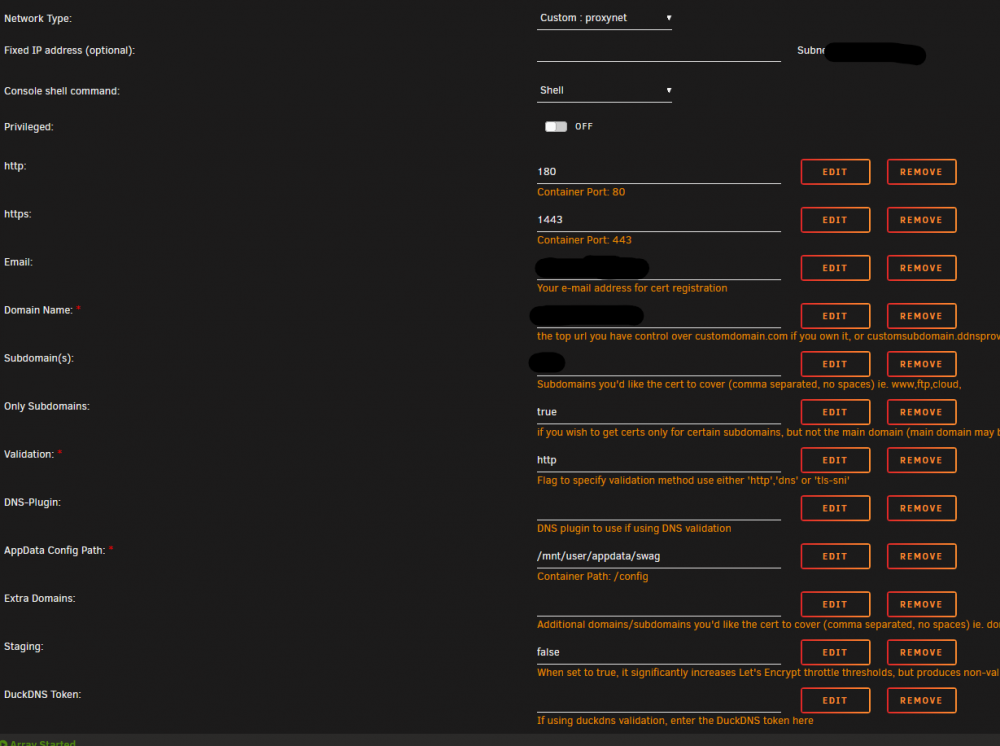Screen dimensions: 1000x746
Task: Click the http port field showing 180
Action: tap(659, 172)
